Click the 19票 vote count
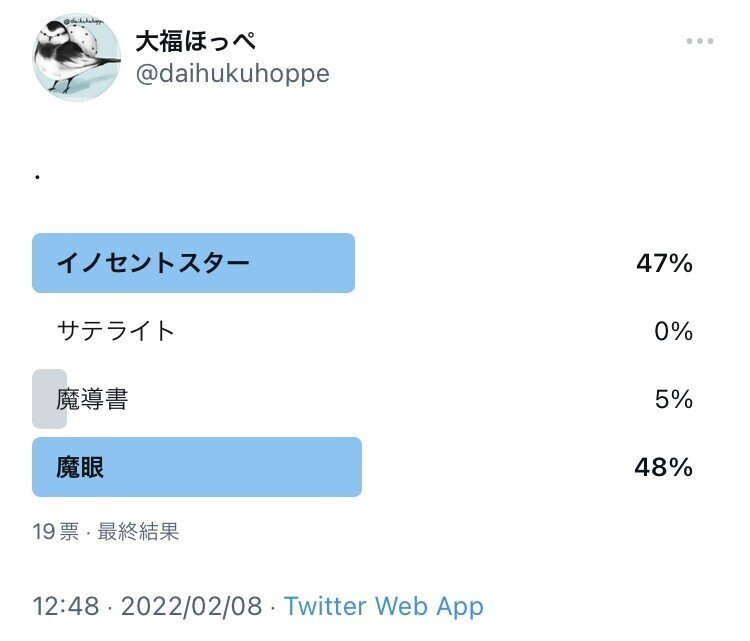 [55, 532]
